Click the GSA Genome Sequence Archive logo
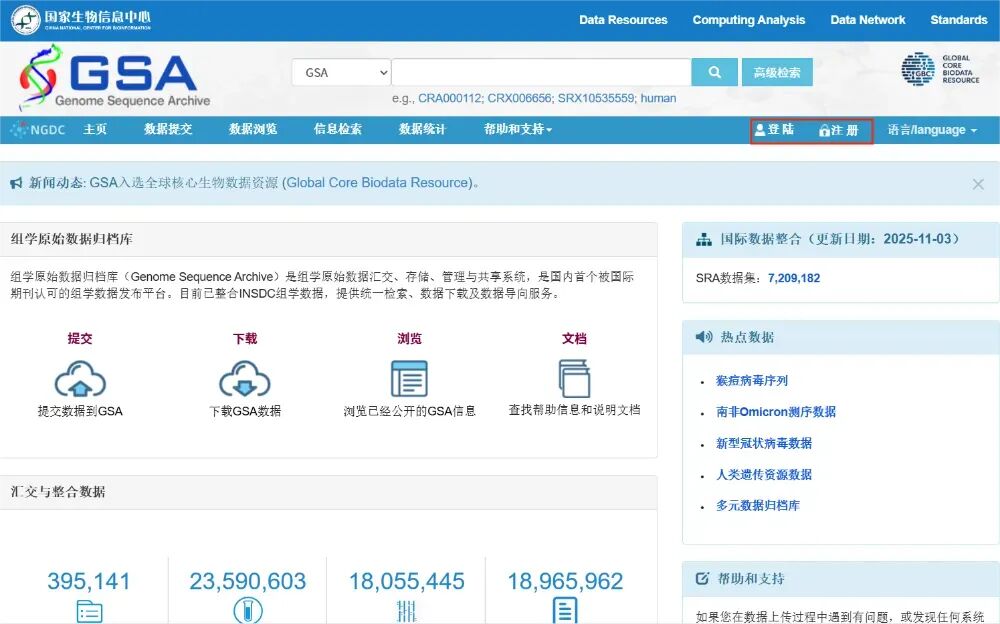The image size is (1000, 624). pyautogui.click(x=115, y=78)
